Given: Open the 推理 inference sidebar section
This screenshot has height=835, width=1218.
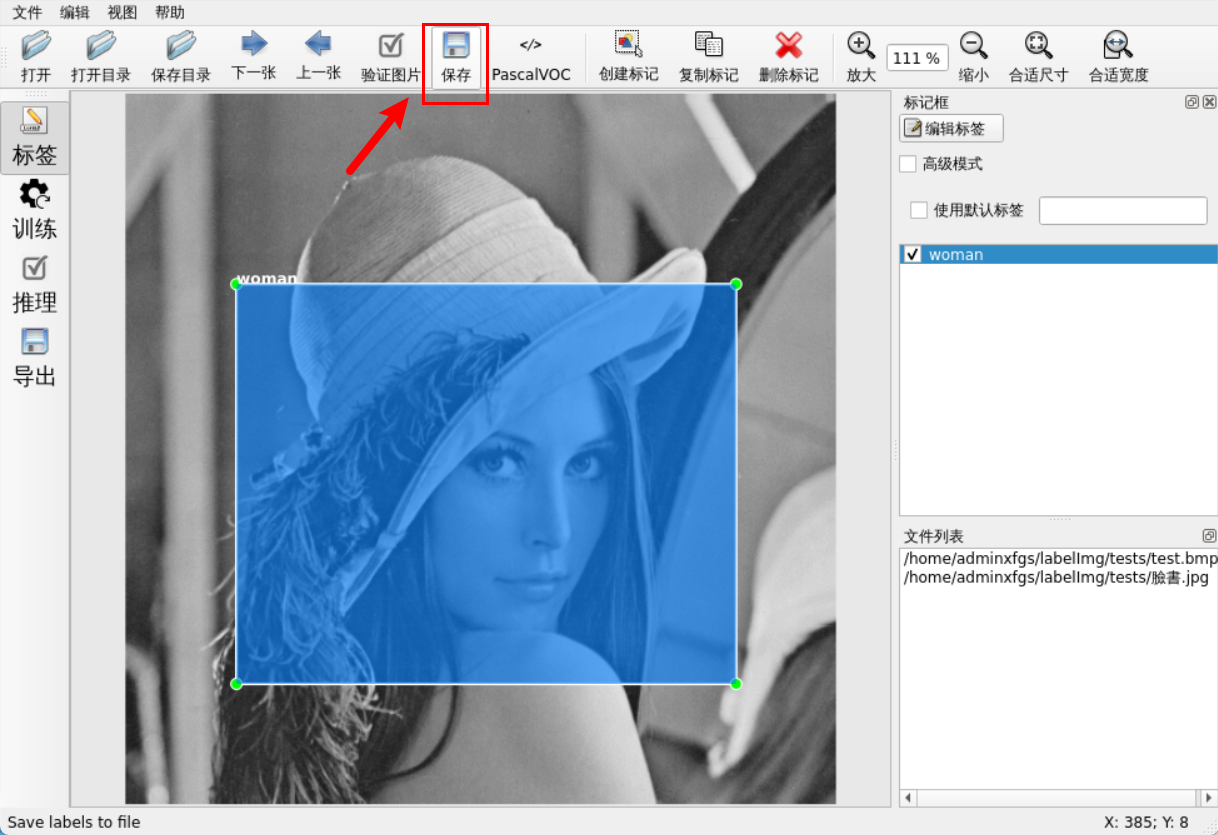Looking at the screenshot, I should click(x=35, y=285).
